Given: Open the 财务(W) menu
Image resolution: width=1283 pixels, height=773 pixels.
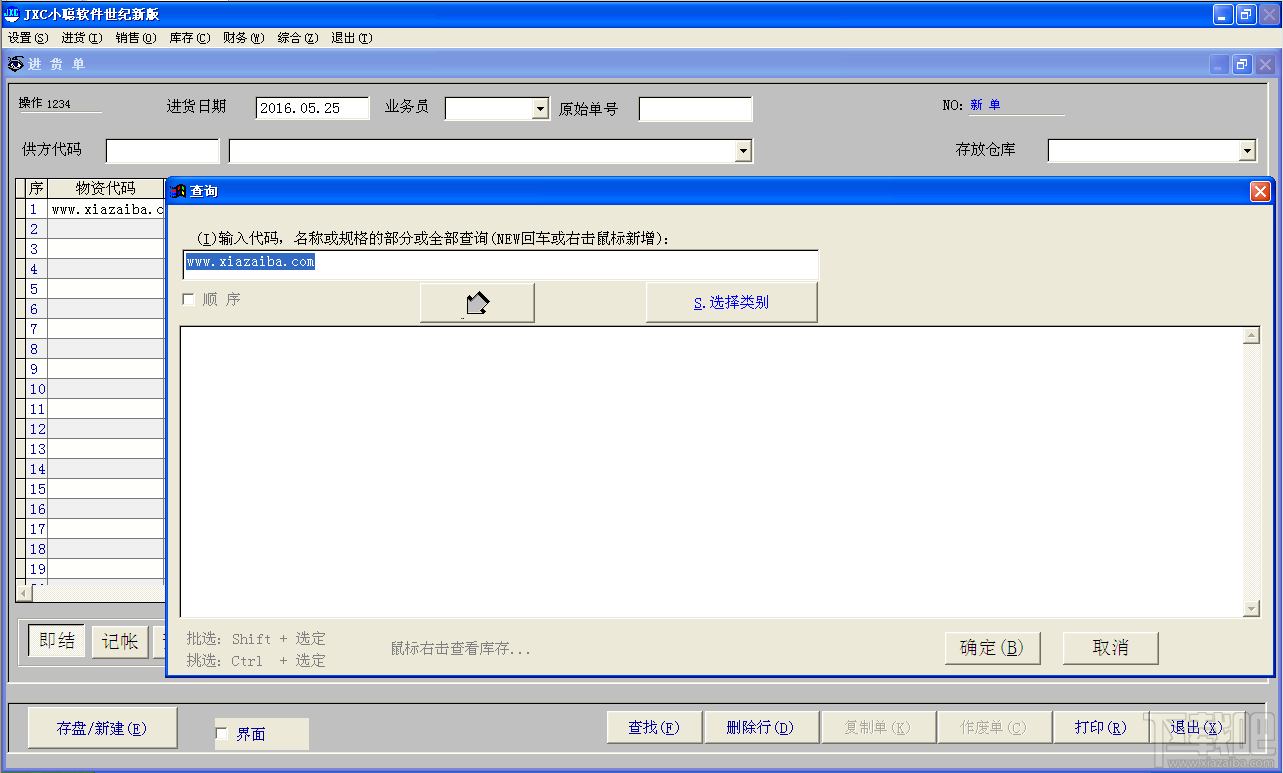Looking at the screenshot, I should (244, 38).
